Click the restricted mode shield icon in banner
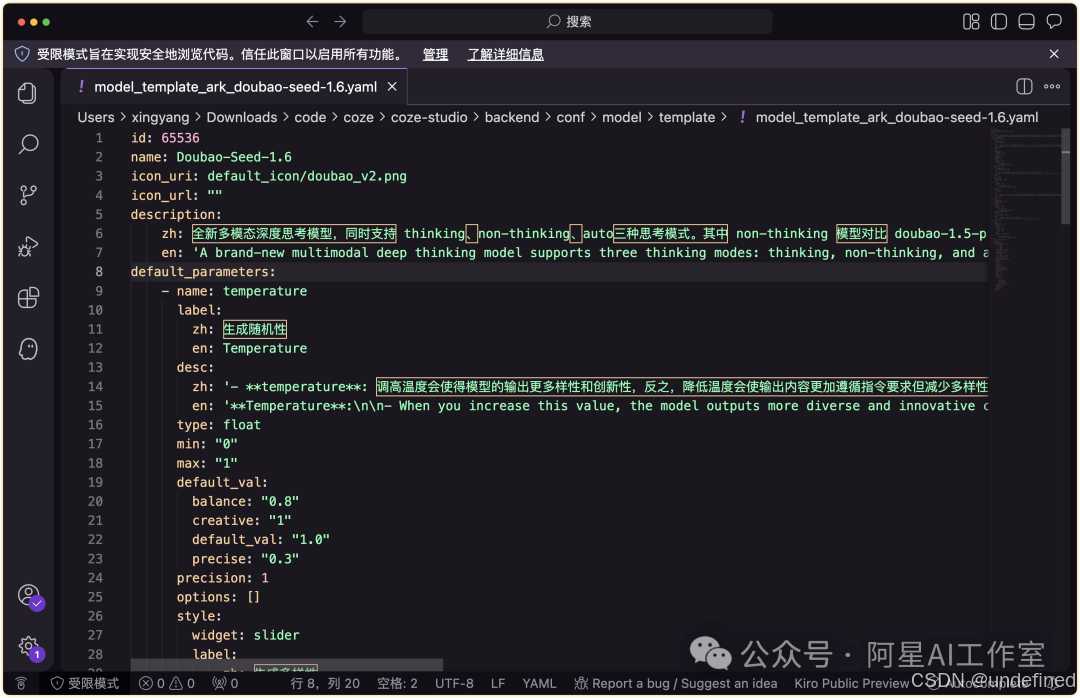The height and width of the screenshot is (698, 1080). tap(22, 54)
